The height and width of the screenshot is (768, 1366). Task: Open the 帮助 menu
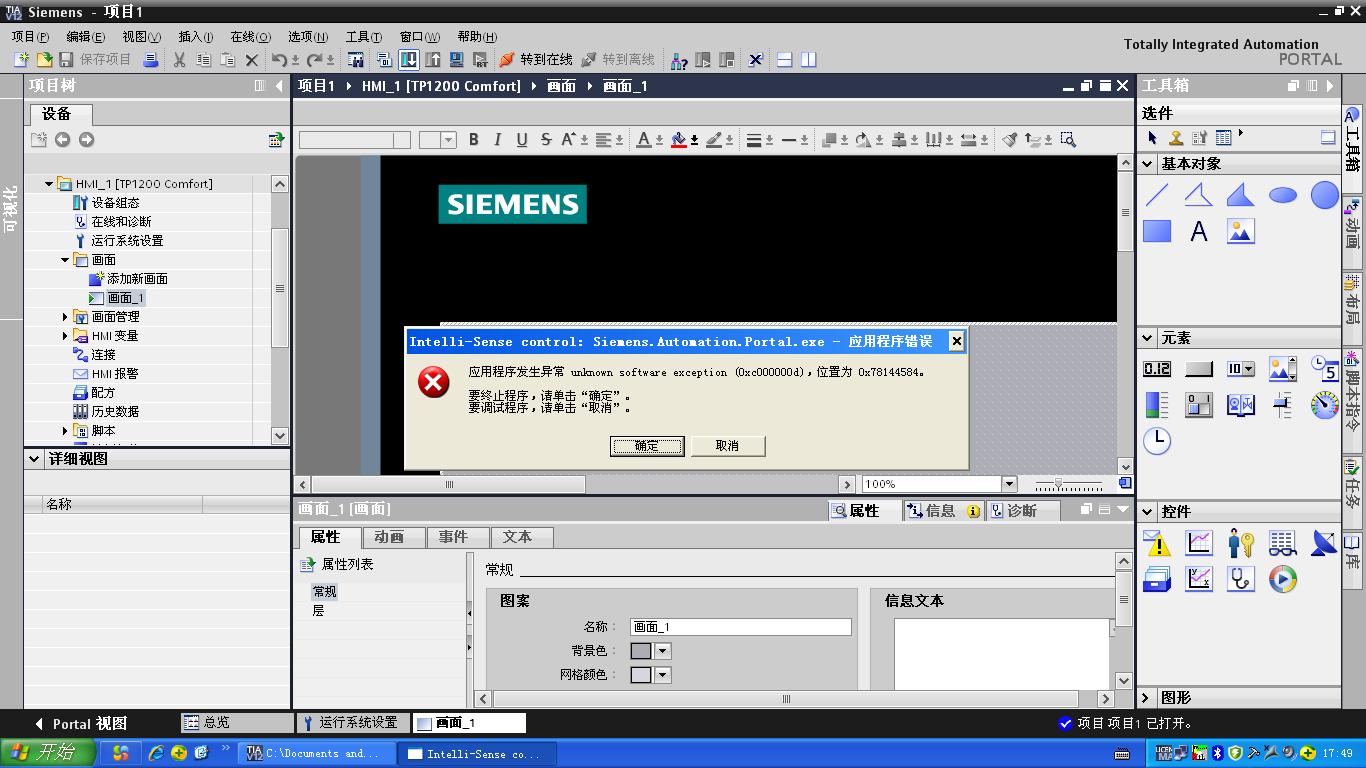click(x=477, y=36)
